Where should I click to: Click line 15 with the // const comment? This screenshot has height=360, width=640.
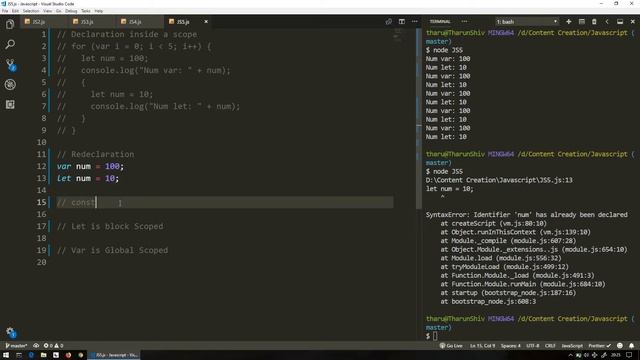coord(224,202)
